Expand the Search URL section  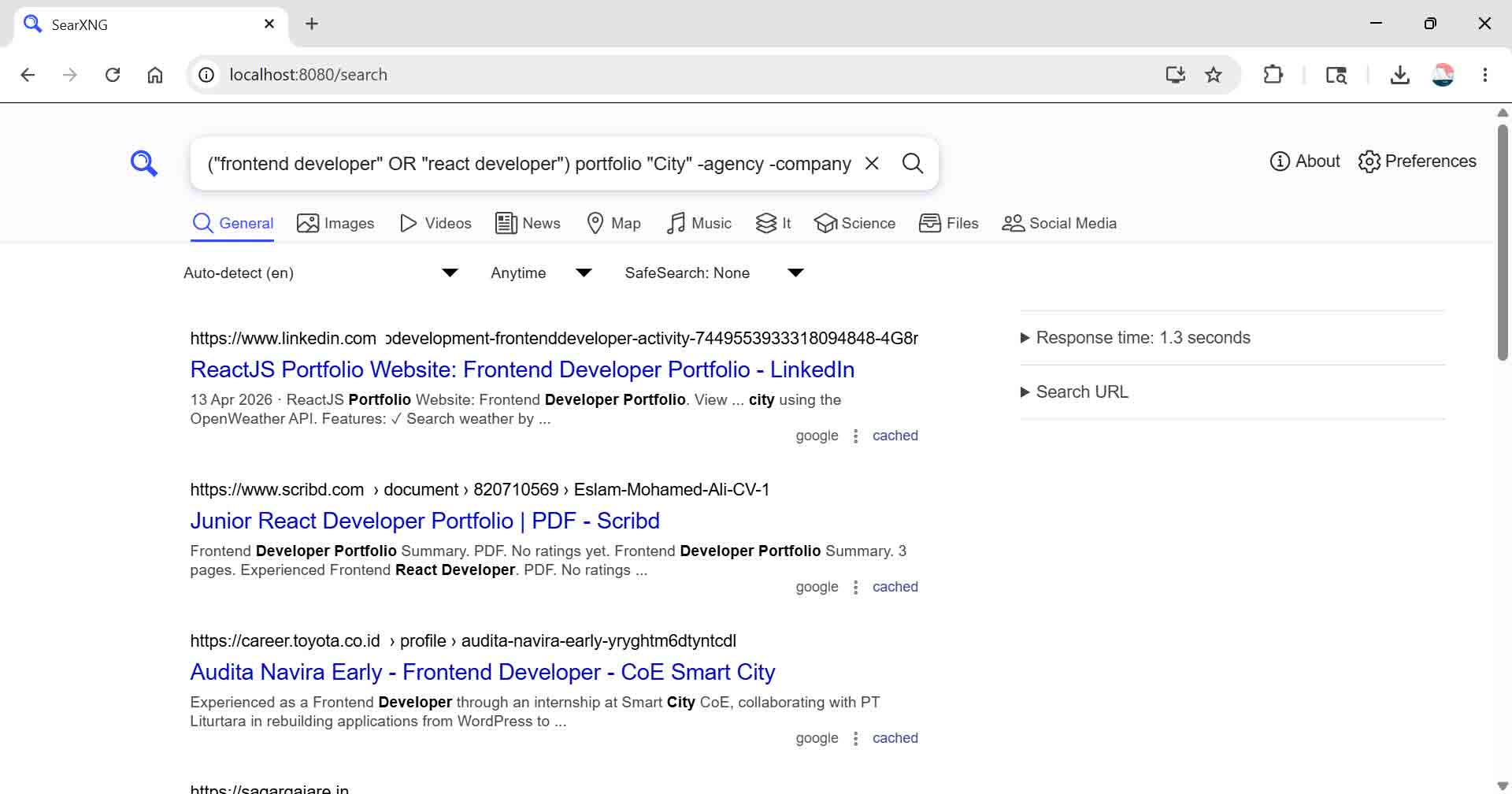1075,392
